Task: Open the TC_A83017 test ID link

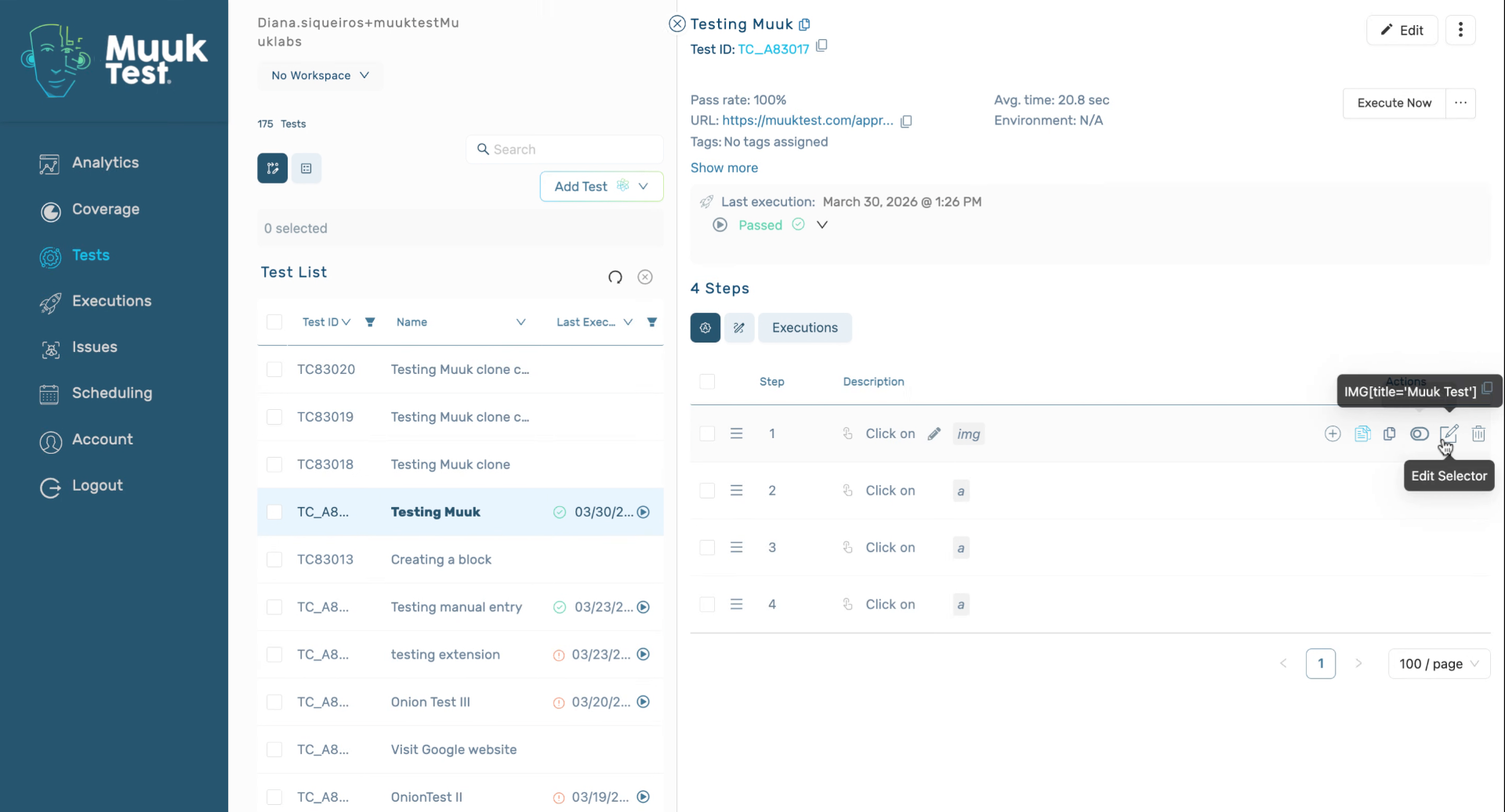Action: pos(773,49)
